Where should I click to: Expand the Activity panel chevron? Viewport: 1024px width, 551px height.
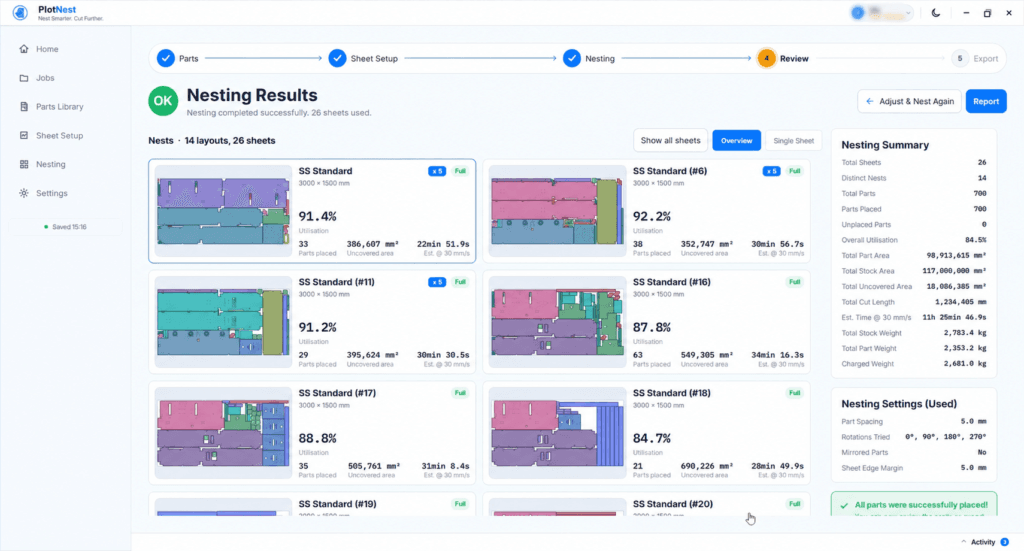963,542
